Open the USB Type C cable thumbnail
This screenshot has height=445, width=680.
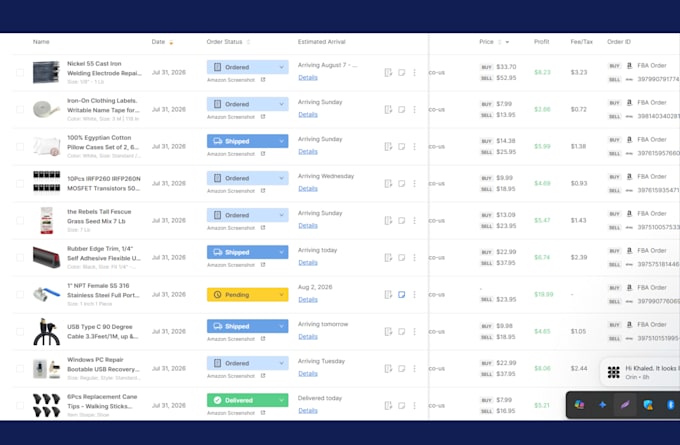coord(46,332)
